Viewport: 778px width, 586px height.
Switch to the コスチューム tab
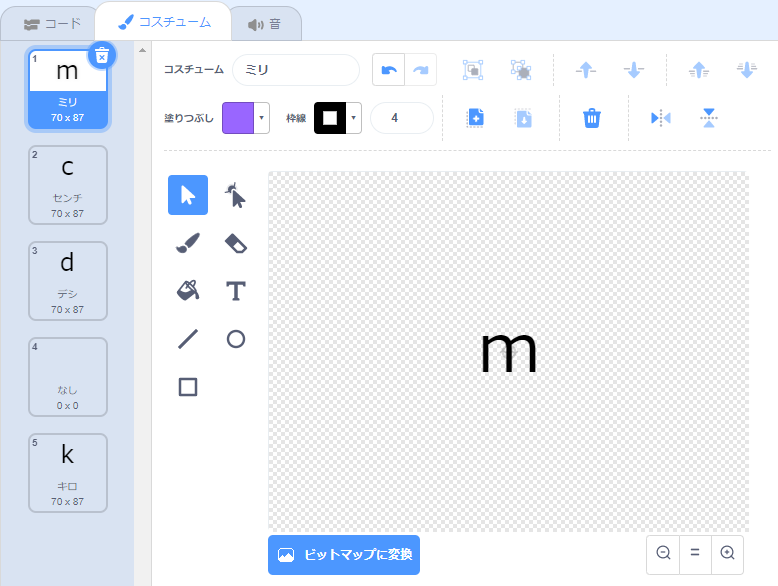pos(164,22)
